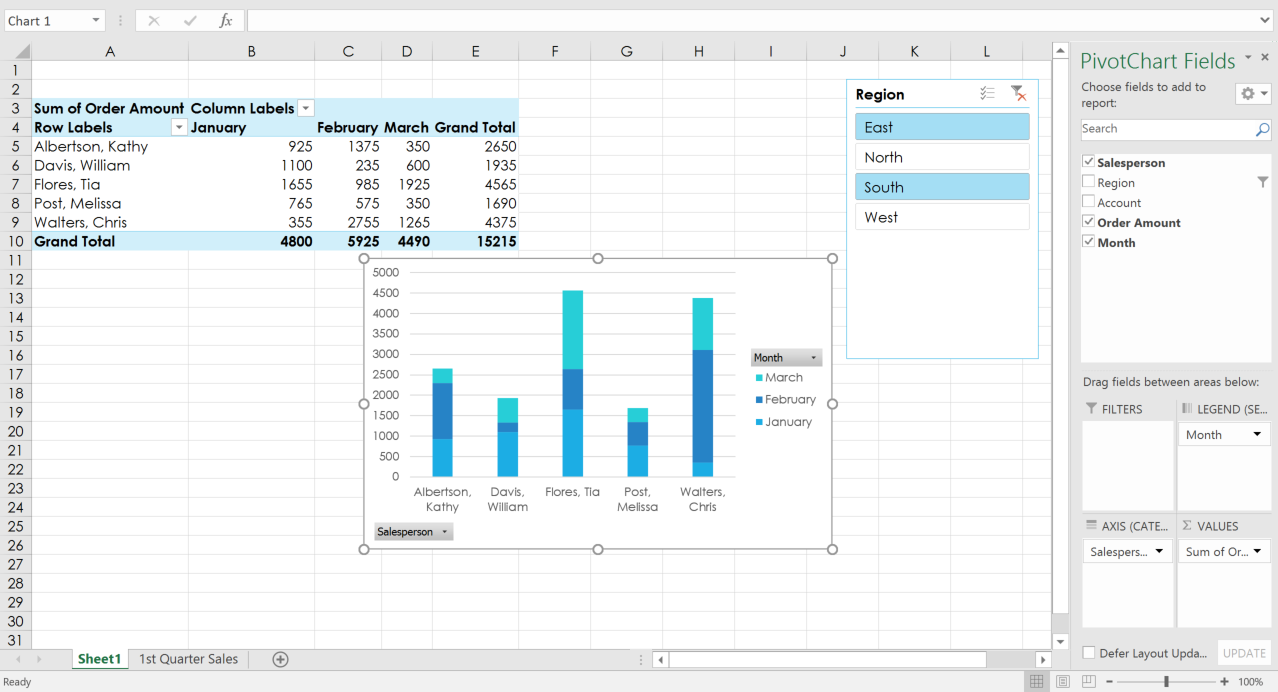Select West in the Region slicer
Screen dimensions: 1278x692
[x=941, y=216]
